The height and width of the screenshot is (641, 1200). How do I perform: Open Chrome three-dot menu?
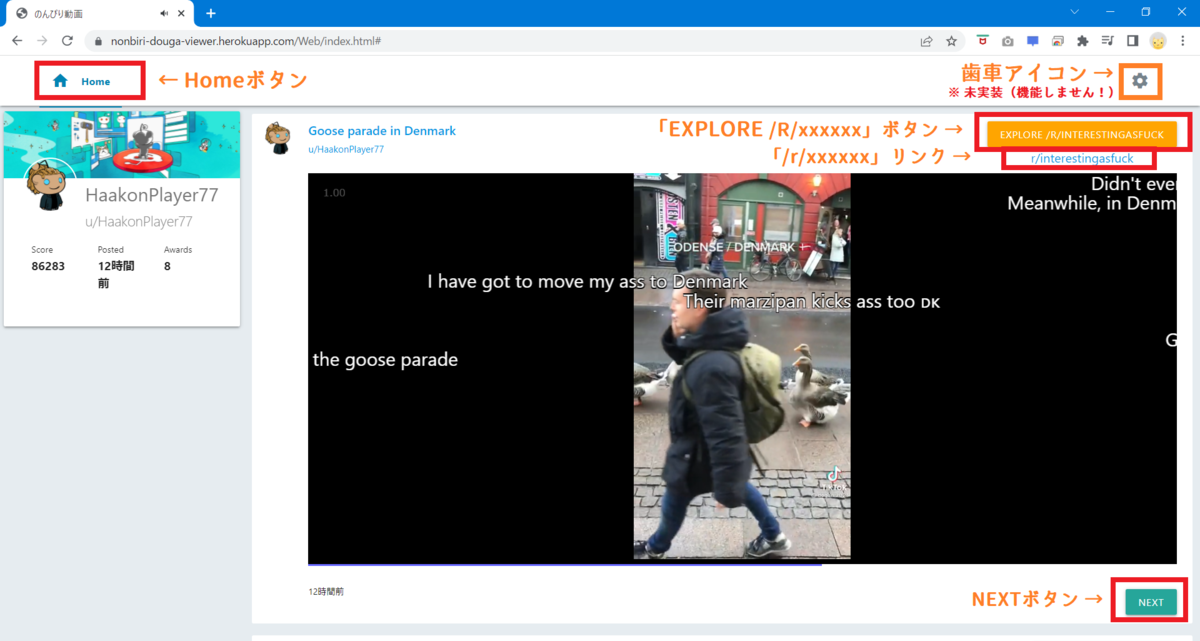pos(1182,41)
